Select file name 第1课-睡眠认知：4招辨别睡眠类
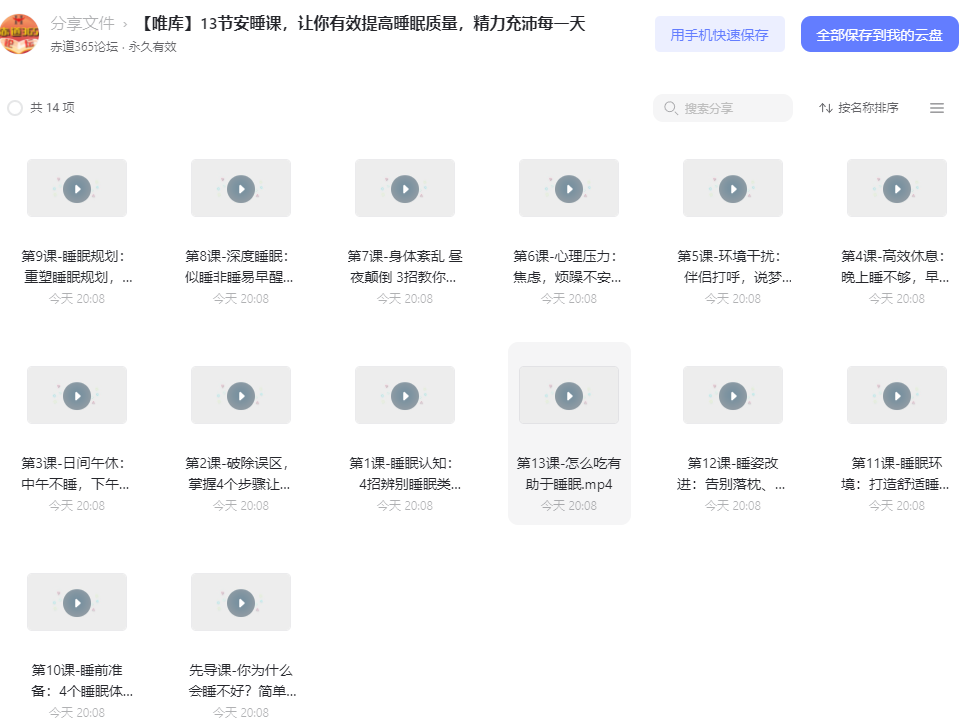The height and width of the screenshot is (723, 963). click(405, 474)
